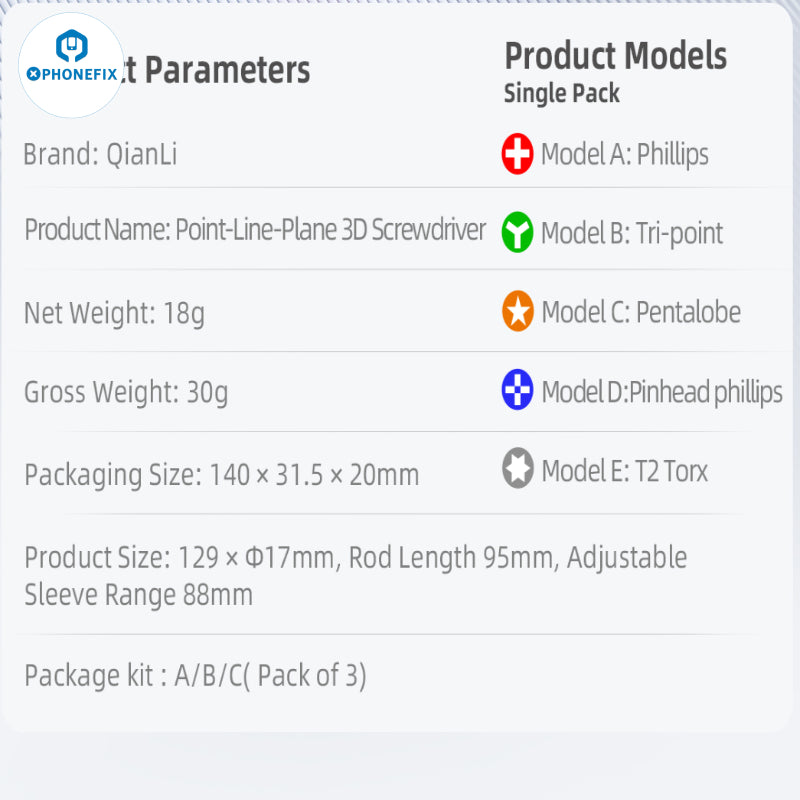Click the gray T2 Torx icon
The height and width of the screenshot is (800, 800).
point(517,469)
